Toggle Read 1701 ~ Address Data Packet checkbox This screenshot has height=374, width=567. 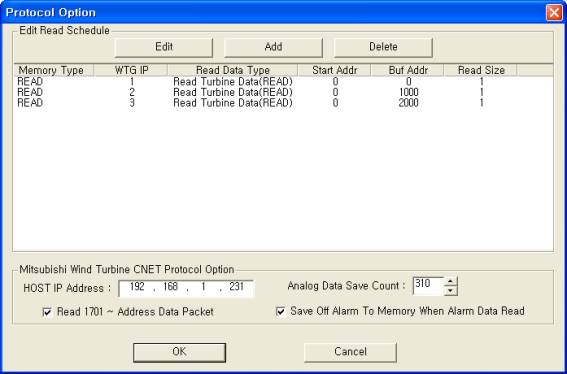coord(47,312)
